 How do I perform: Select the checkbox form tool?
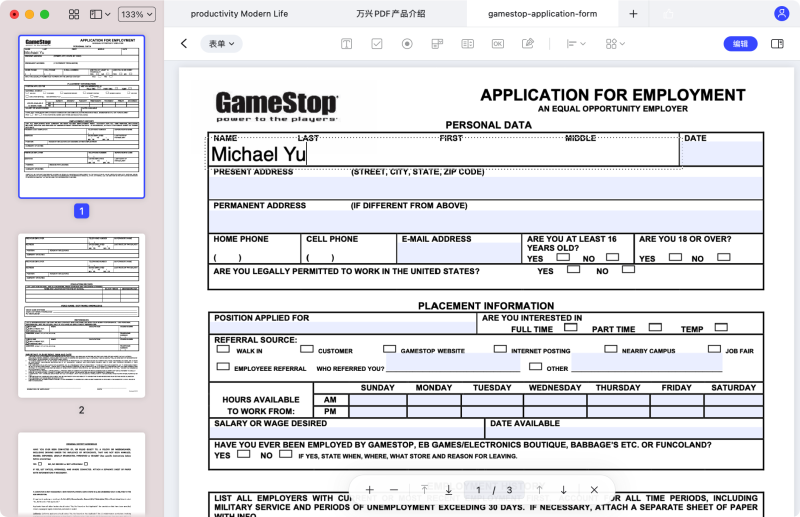coord(377,44)
